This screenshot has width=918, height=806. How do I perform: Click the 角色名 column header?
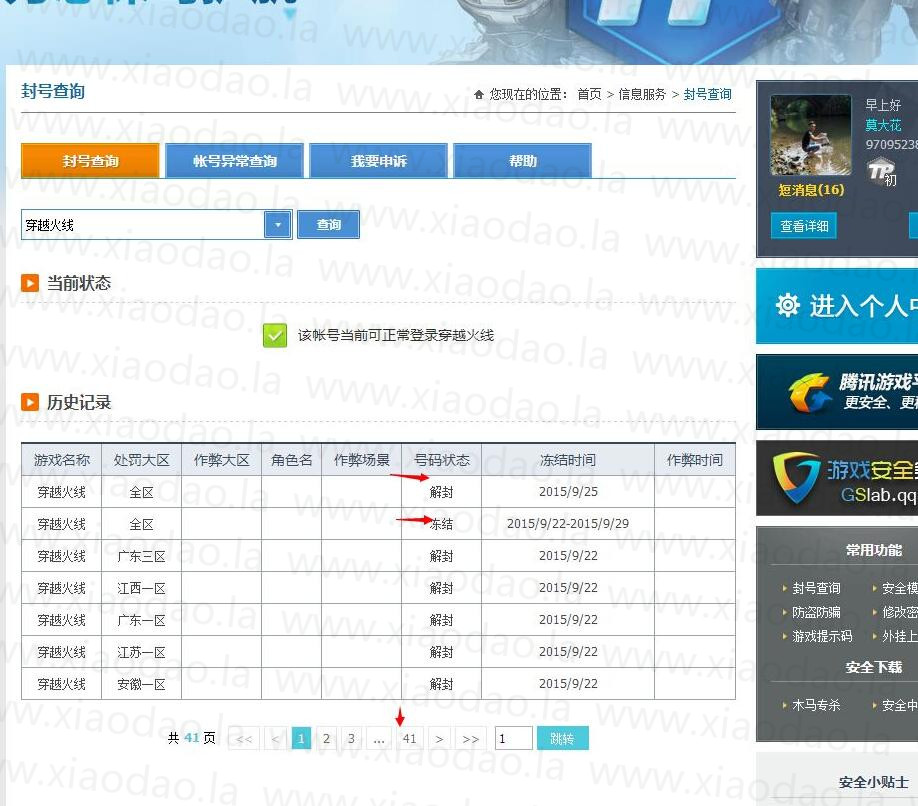(x=292, y=460)
